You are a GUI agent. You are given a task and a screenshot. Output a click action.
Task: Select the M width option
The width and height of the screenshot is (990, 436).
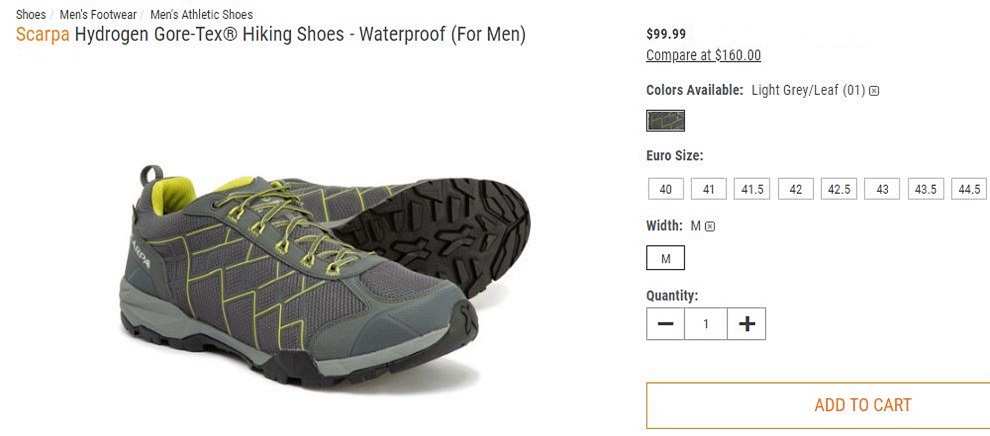[x=665, y=259]
